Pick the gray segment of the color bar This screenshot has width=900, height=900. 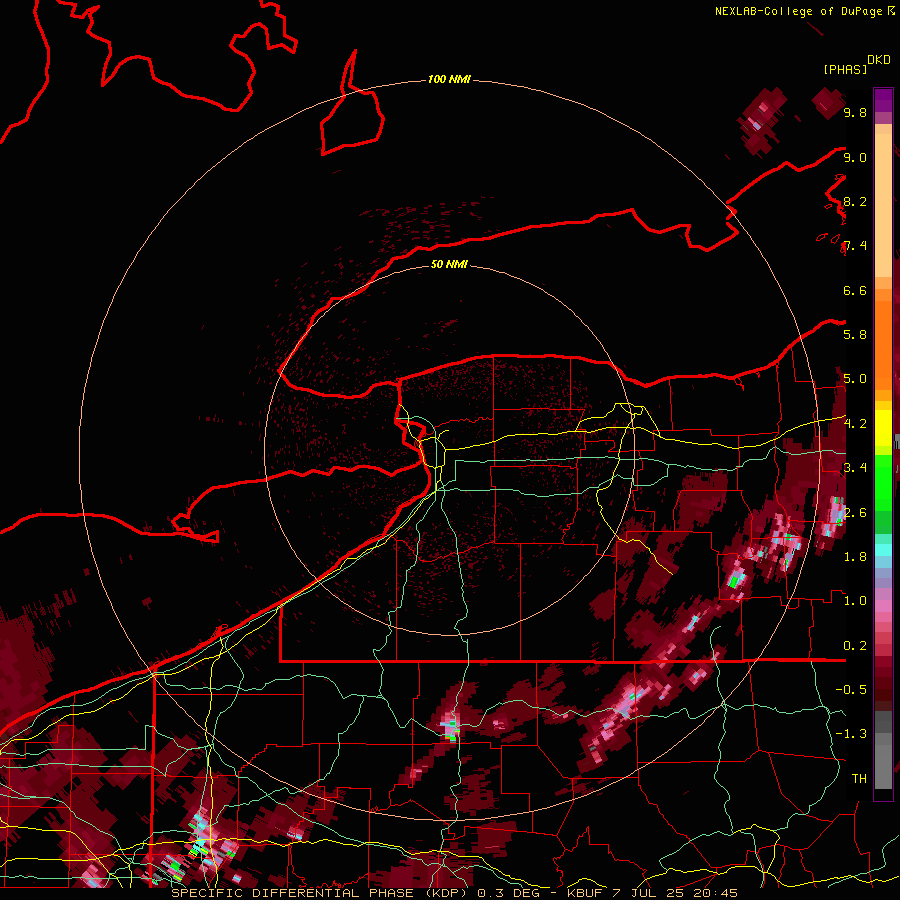coord(883,752)
